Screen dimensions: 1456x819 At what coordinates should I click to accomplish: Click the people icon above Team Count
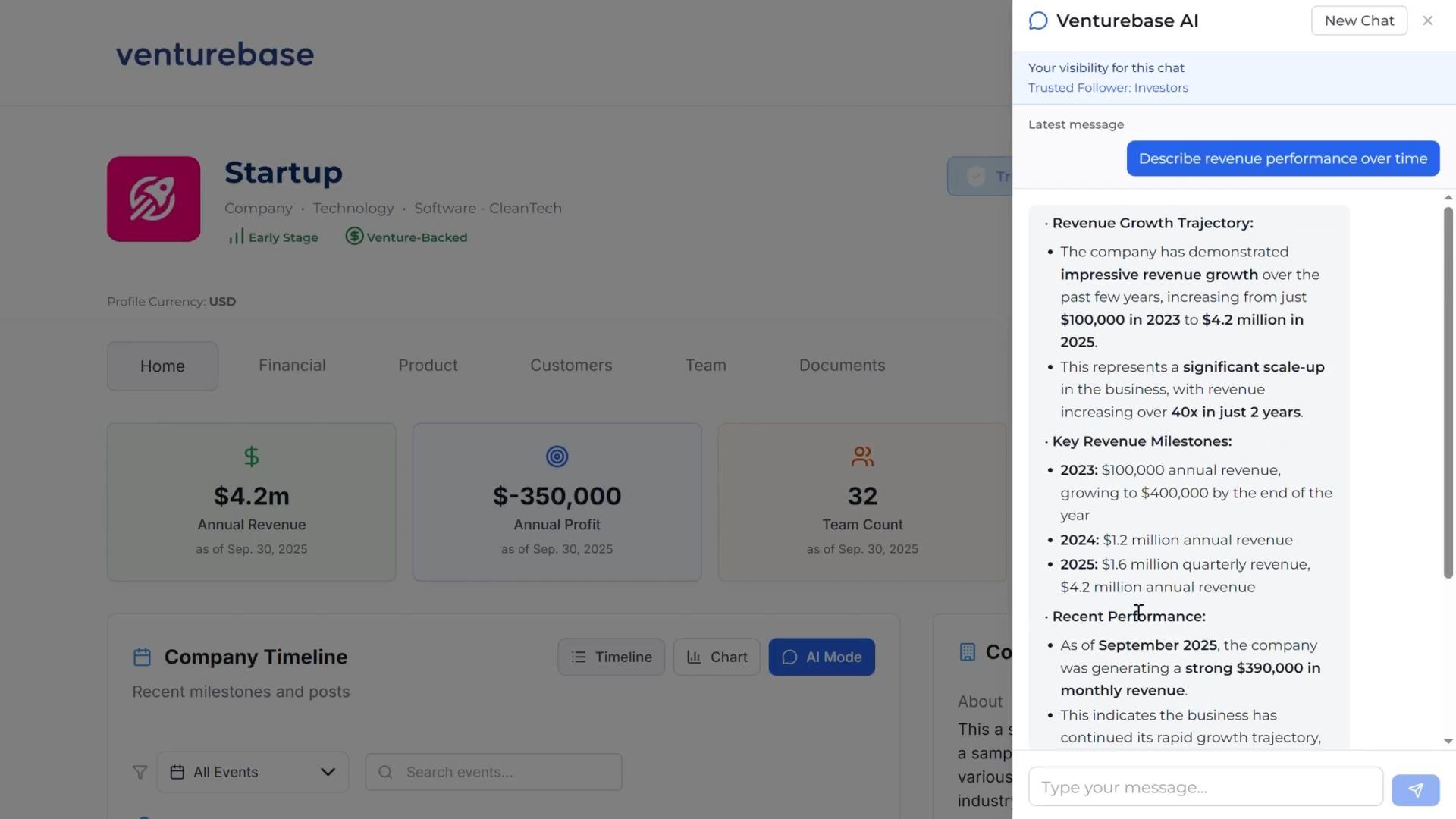(x=862, y=457)
